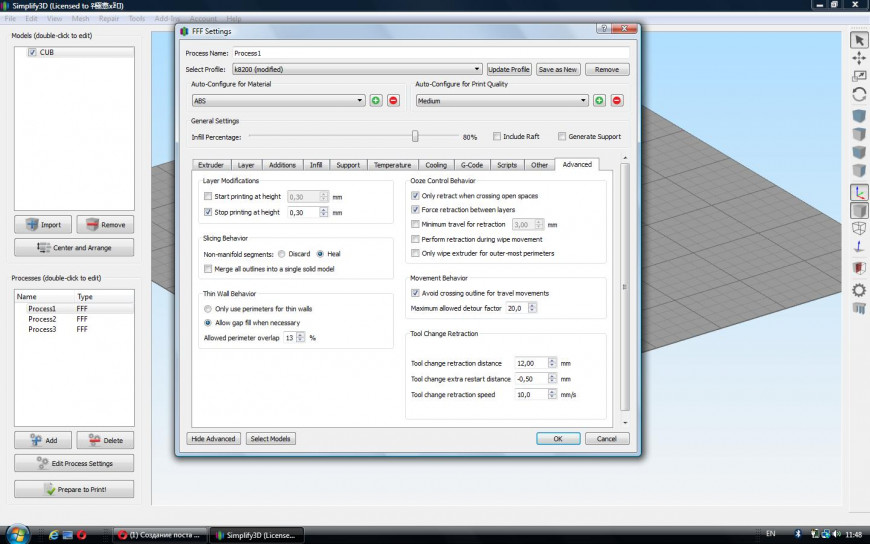
Task: Launch Internet Explorer from quick launch
Action: click(54, 535)
